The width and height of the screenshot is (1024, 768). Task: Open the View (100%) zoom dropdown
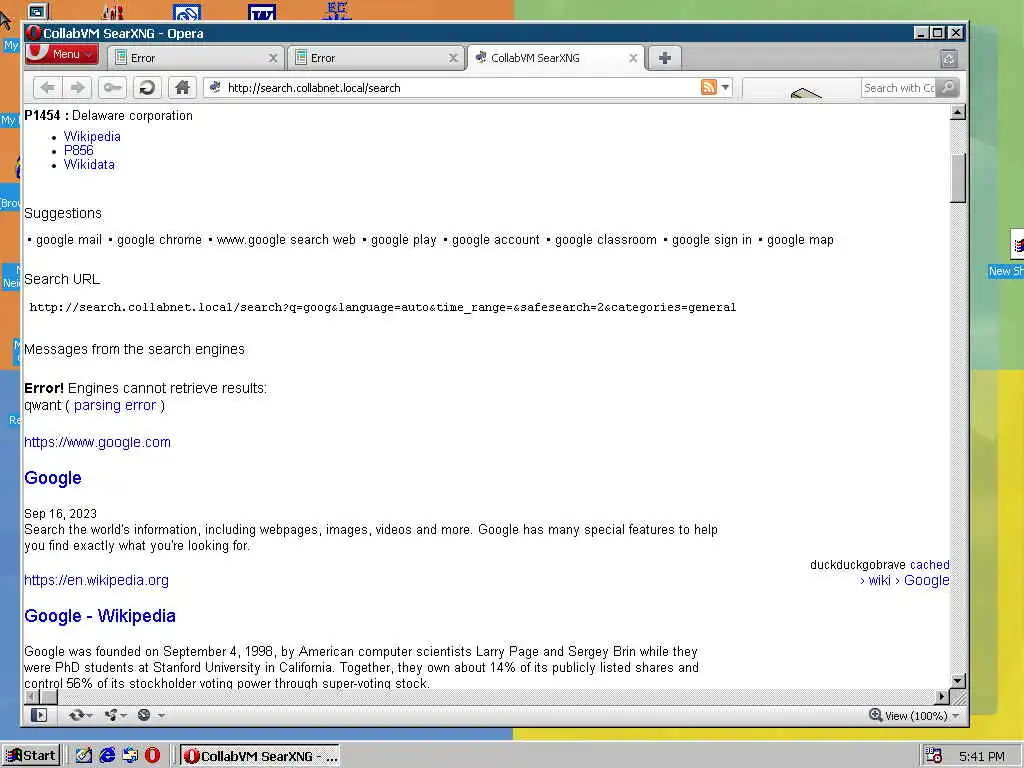tap(914, 716)
